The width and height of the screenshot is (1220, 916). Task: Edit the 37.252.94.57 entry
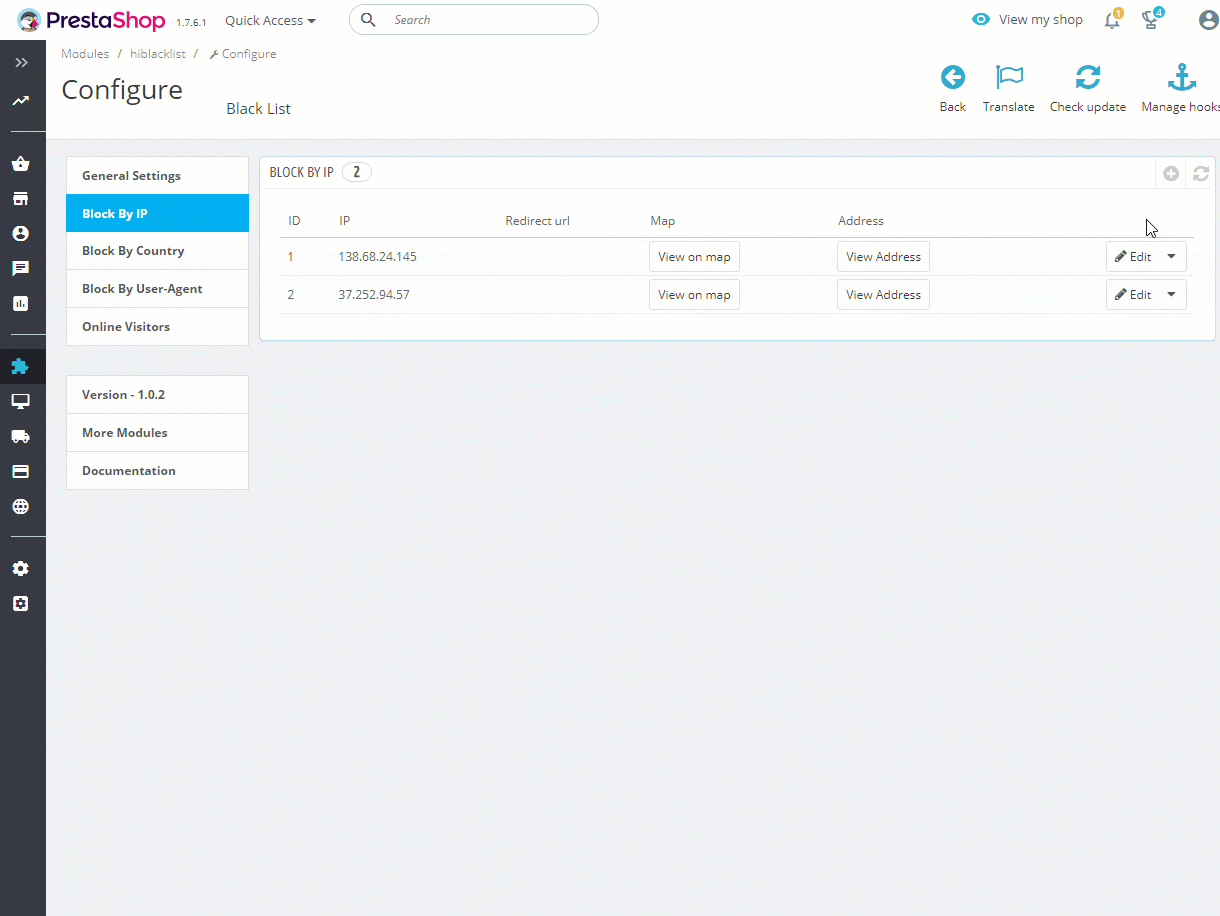(x=1133, y=295)
